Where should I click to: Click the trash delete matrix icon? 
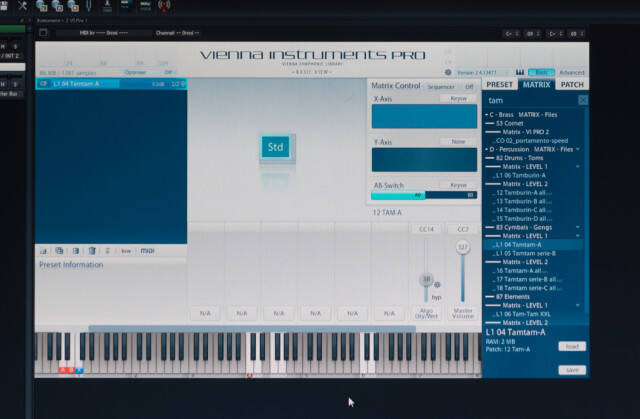coord(92,251)
